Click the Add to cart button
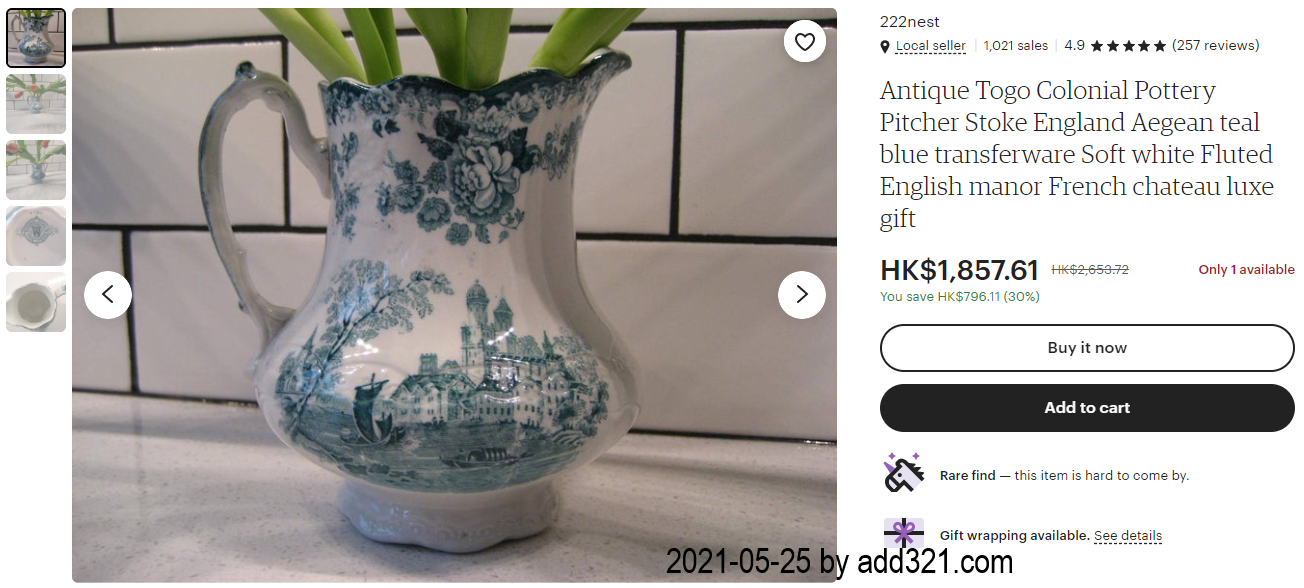 [x=1087, y=408]
